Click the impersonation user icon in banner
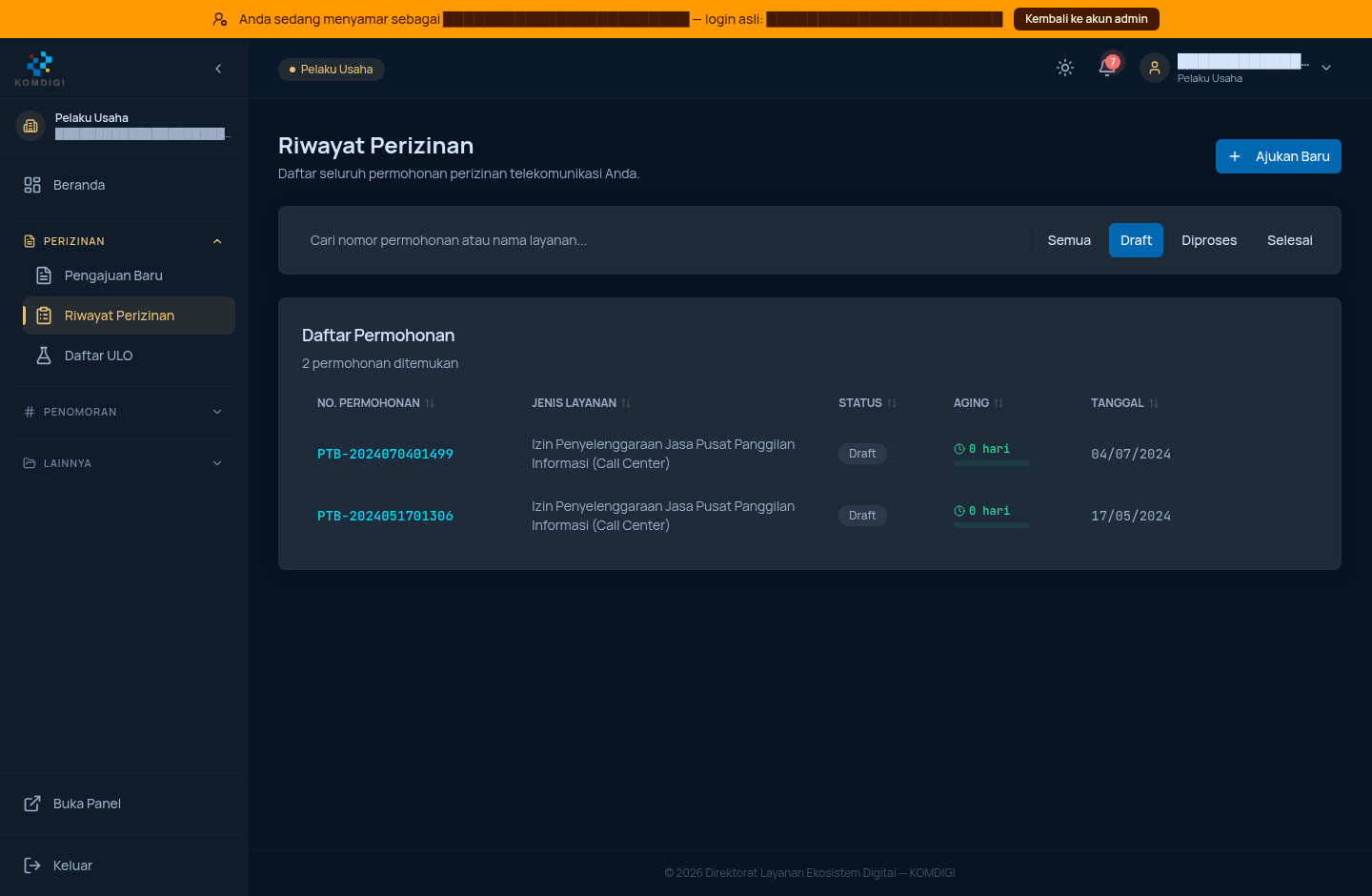The height and width of the screenshot is (896, 1372). [x=220, y=19]
